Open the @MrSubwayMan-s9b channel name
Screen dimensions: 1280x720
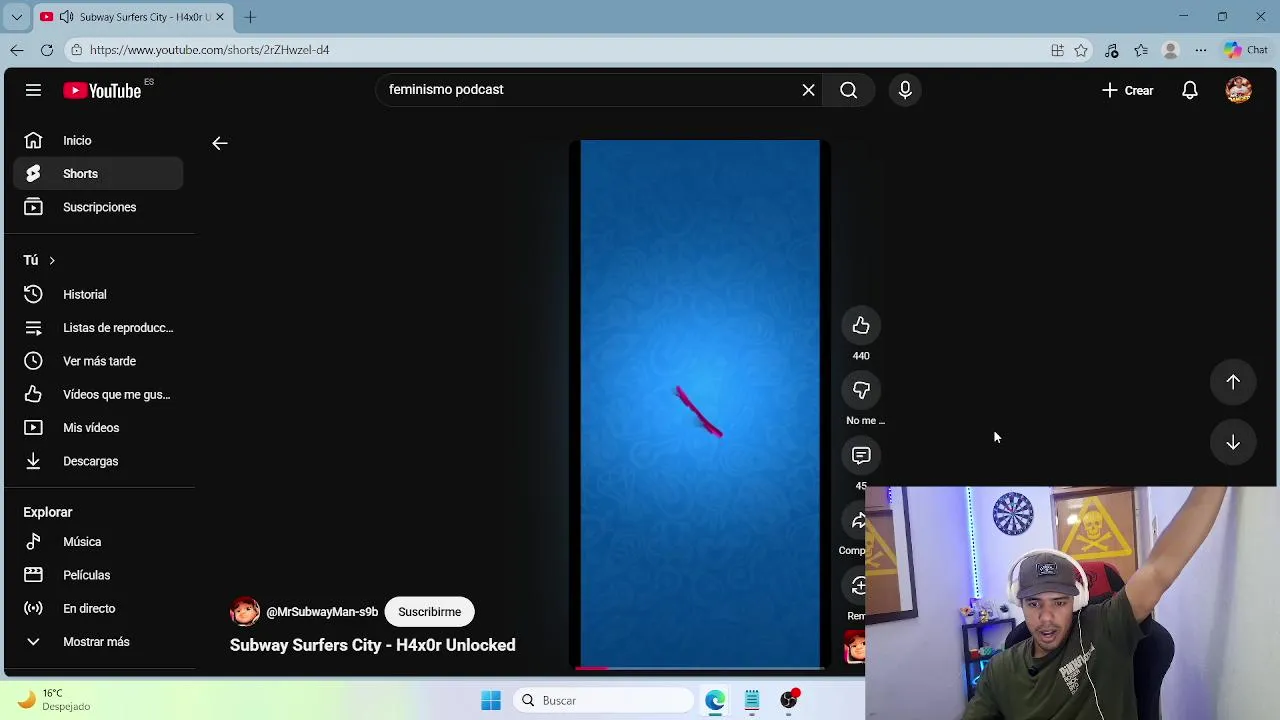(322, 612)
